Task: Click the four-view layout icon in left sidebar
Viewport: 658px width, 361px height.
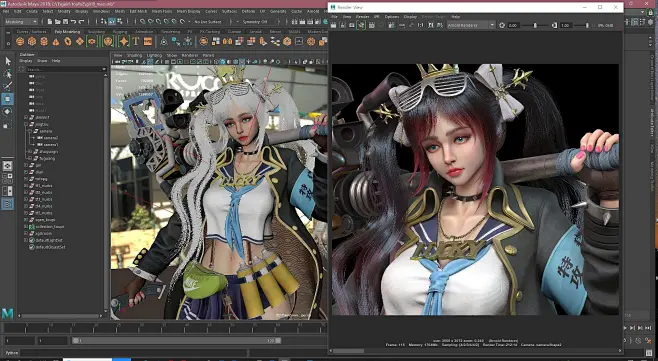Action: coord(8,178)
